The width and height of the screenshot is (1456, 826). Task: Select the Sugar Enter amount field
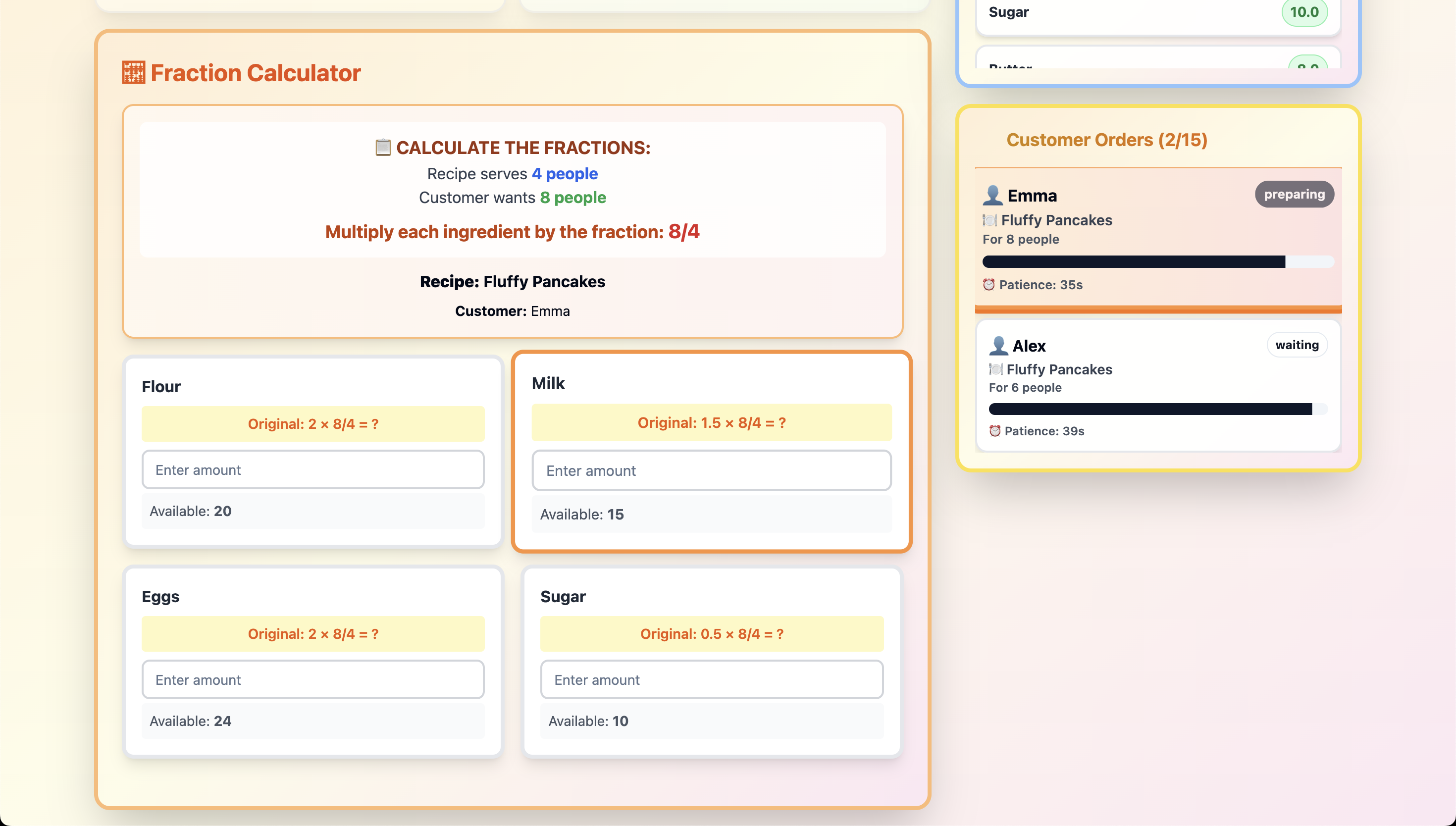click(711, 679)
